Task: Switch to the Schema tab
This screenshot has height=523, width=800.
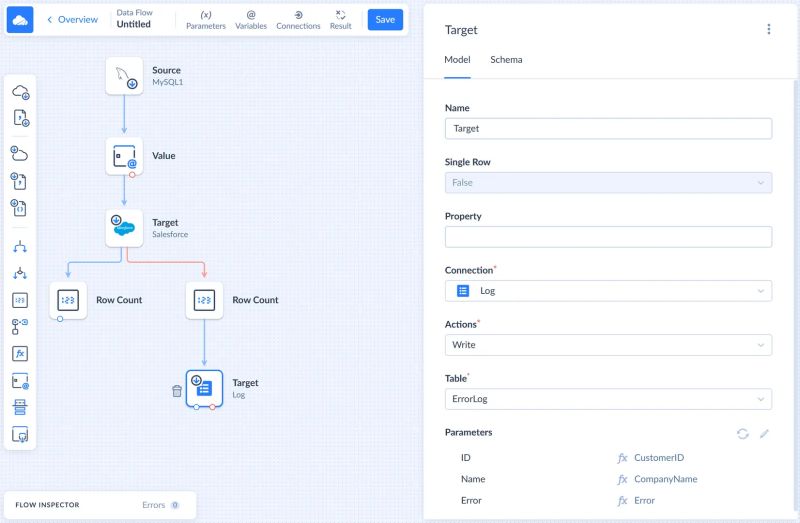Action: [506, 60]
